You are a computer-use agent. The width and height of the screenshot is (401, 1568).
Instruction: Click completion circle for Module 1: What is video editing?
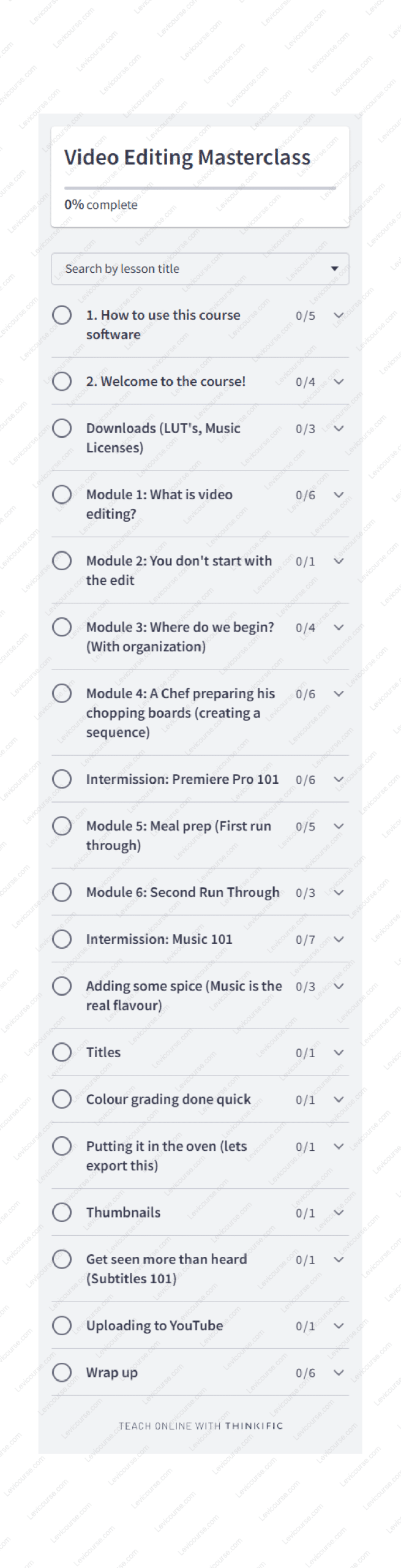62,494
